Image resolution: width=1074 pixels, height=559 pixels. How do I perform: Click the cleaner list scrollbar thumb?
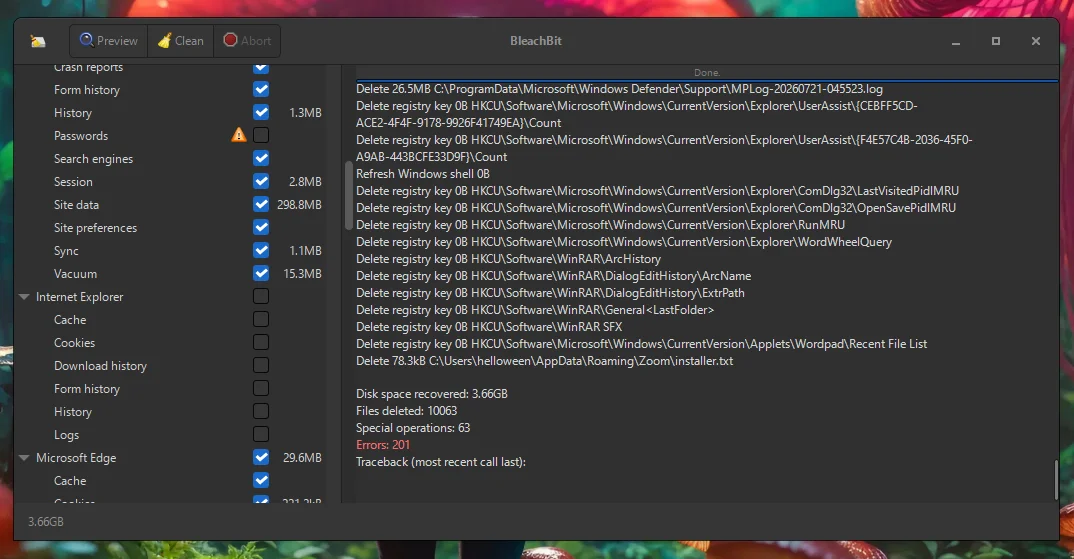click(348, 195)
